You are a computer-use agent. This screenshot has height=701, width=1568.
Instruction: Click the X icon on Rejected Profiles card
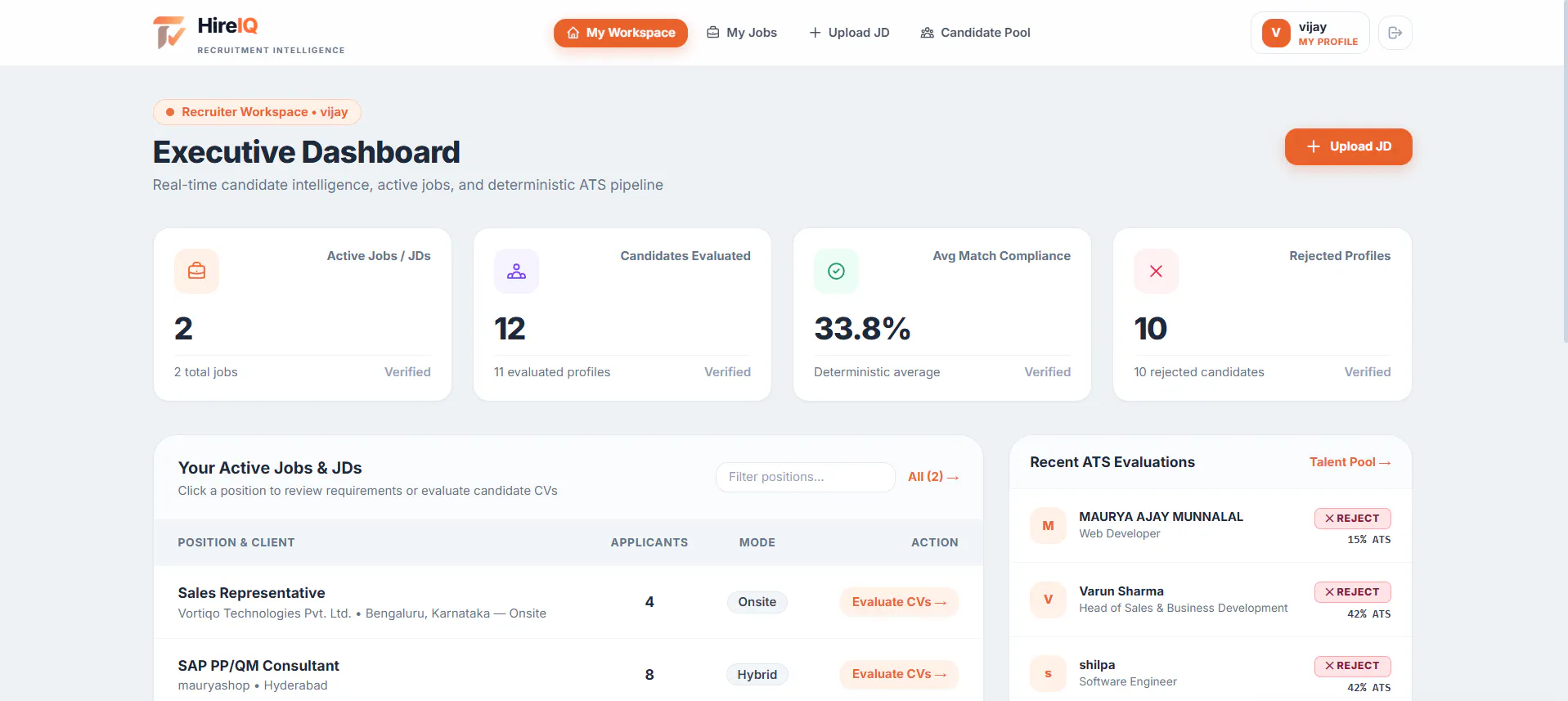point(1156,271)
